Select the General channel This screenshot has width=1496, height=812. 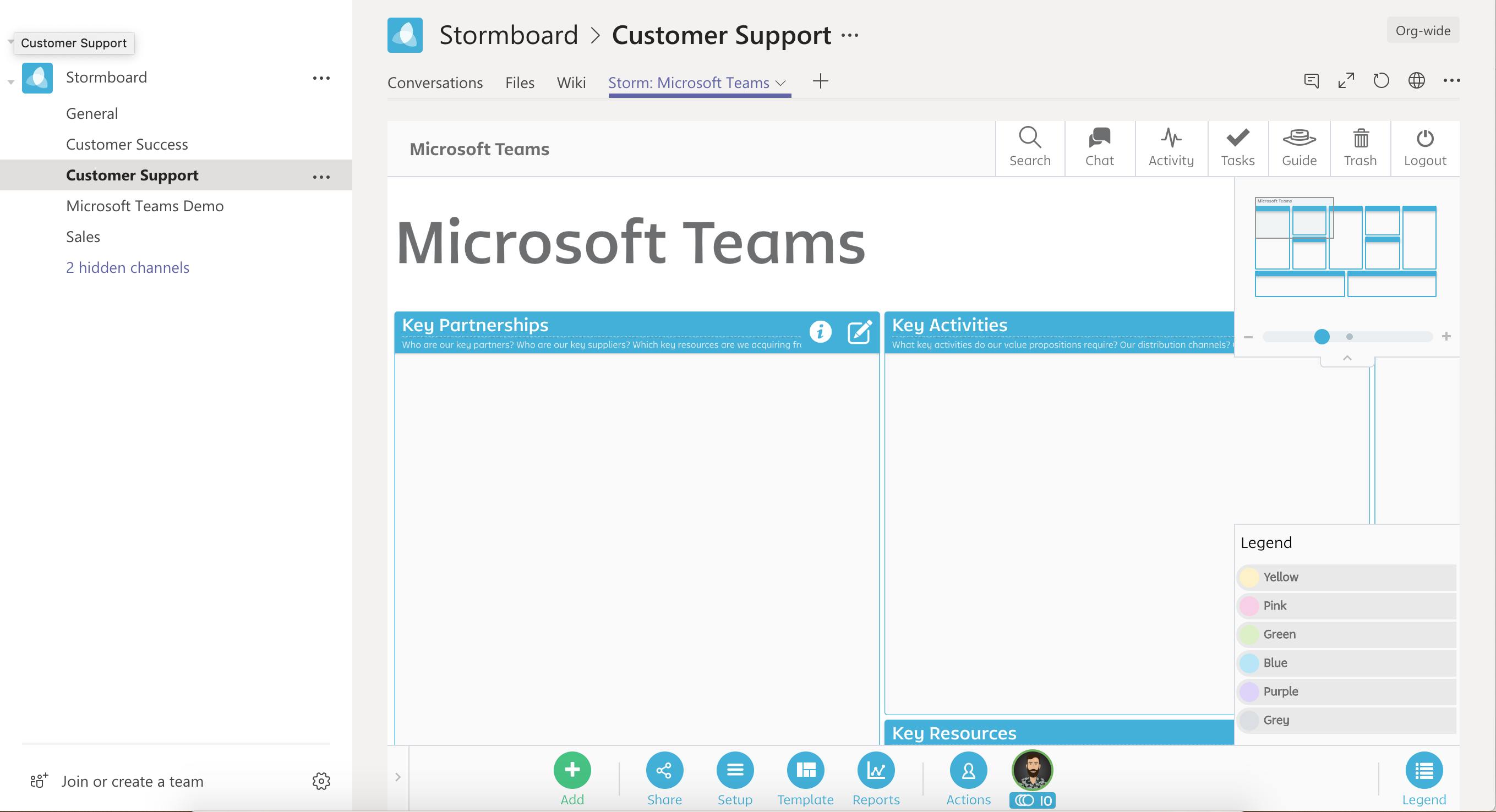click(92, 114)
